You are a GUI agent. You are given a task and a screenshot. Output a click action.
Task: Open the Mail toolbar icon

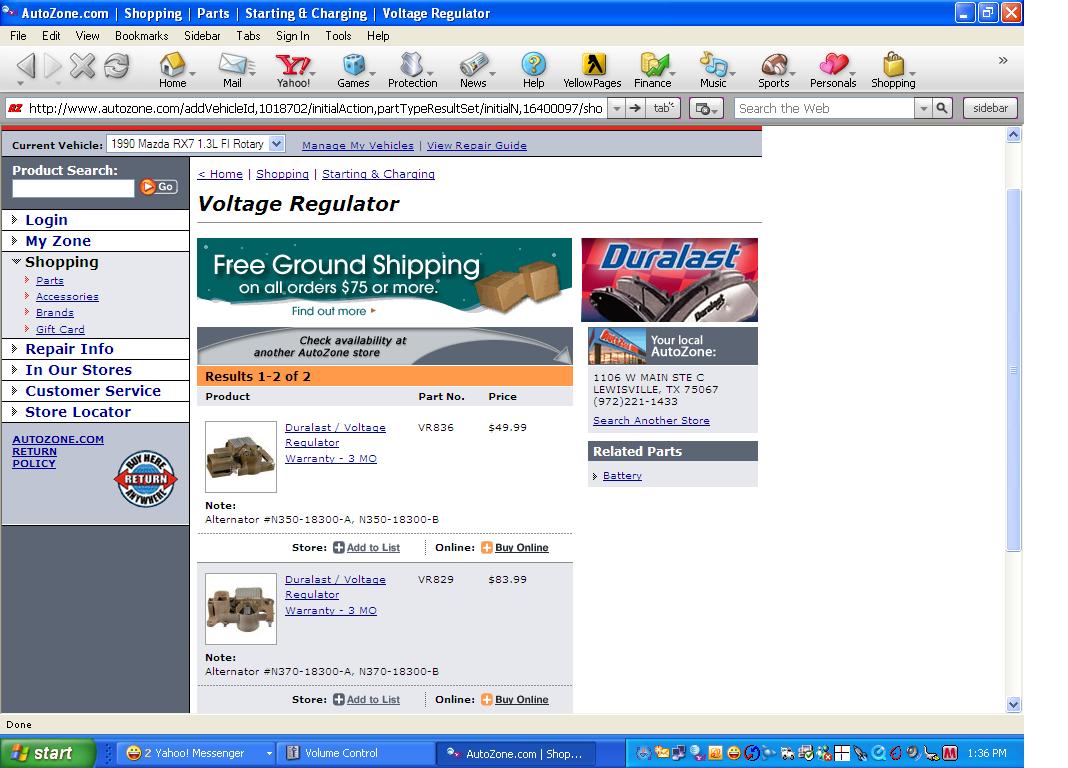[231, 67]
